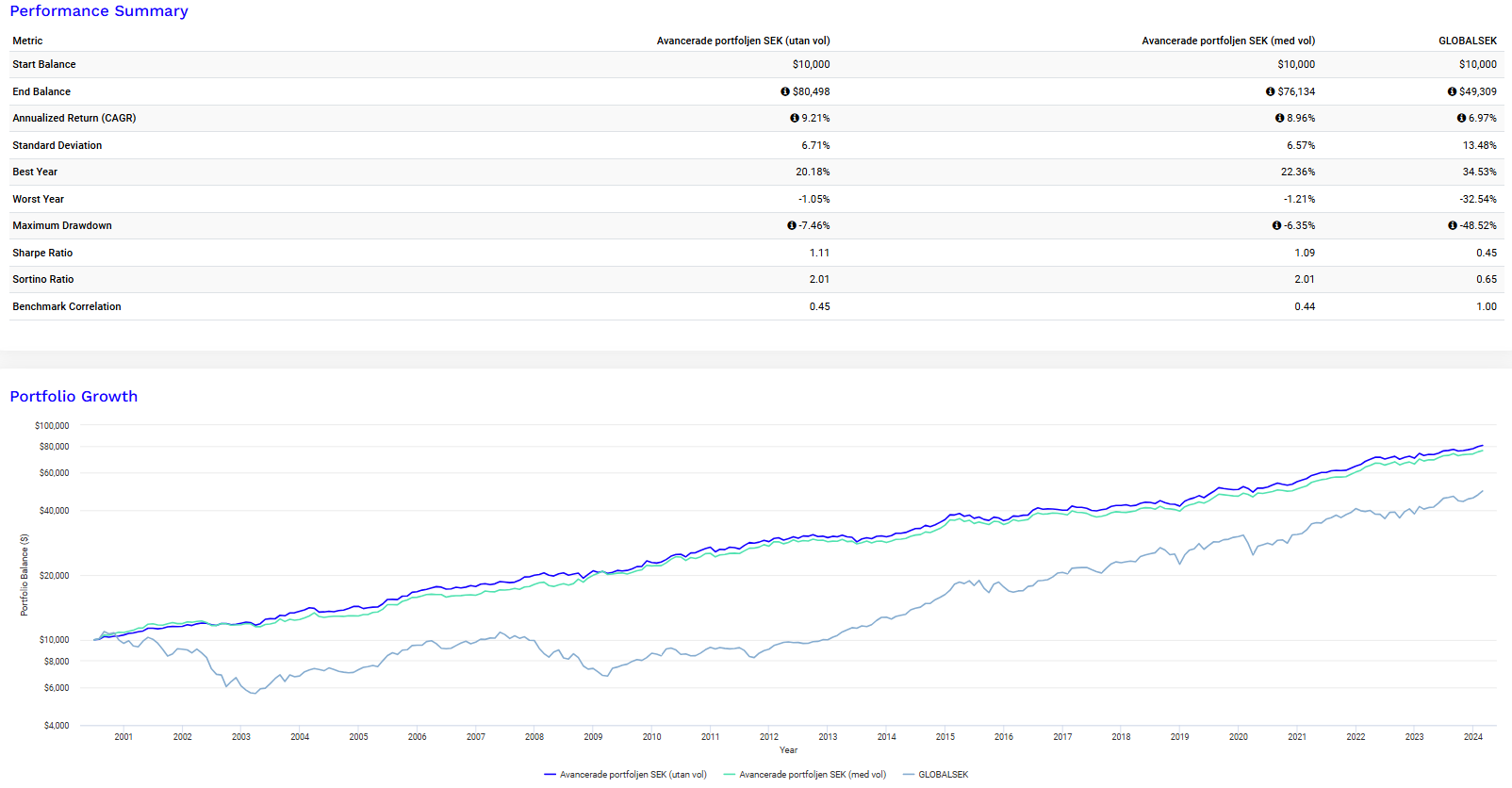Show info for -48.52% maximum drawdown
Image resolution: width=1512 pixels, height=788 pixels.
[1453, 225]
